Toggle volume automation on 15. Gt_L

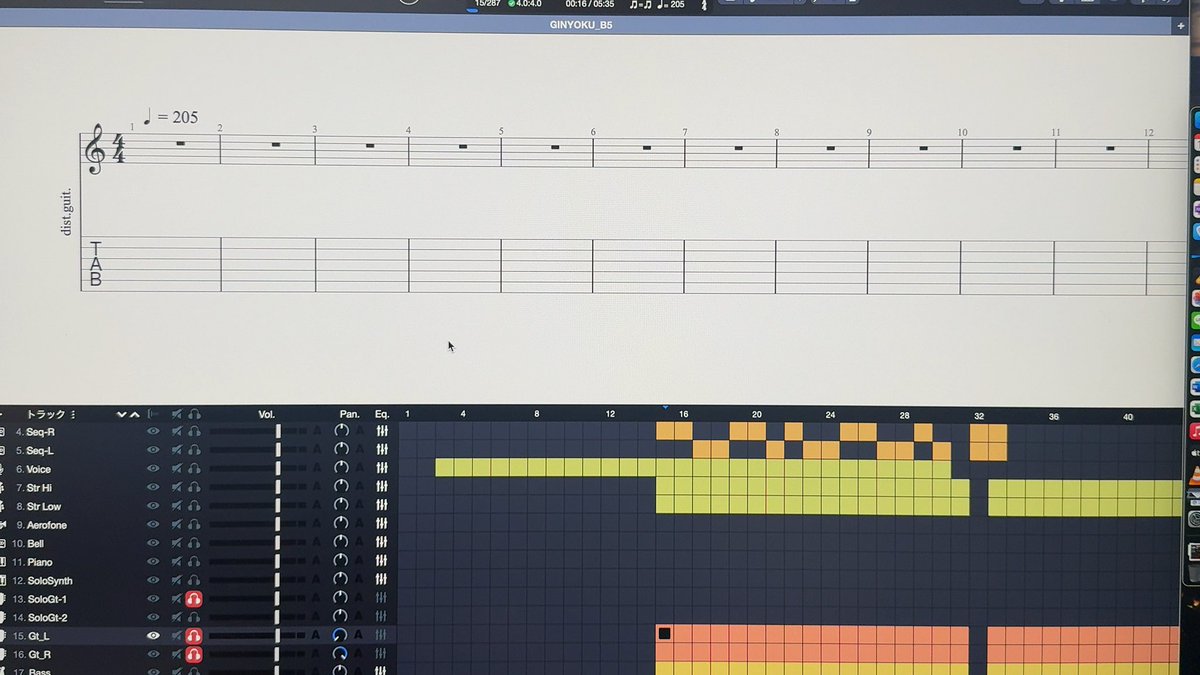316,636
